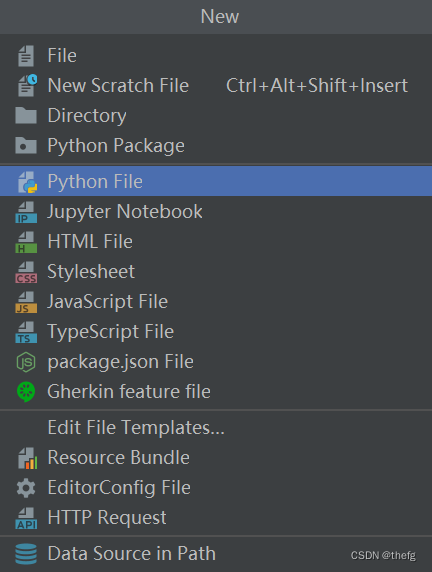The height and width of the screenshot is (572, 432).
Task: Click the green Gherkin cucumber icon
Action: [x=26, y=392]
